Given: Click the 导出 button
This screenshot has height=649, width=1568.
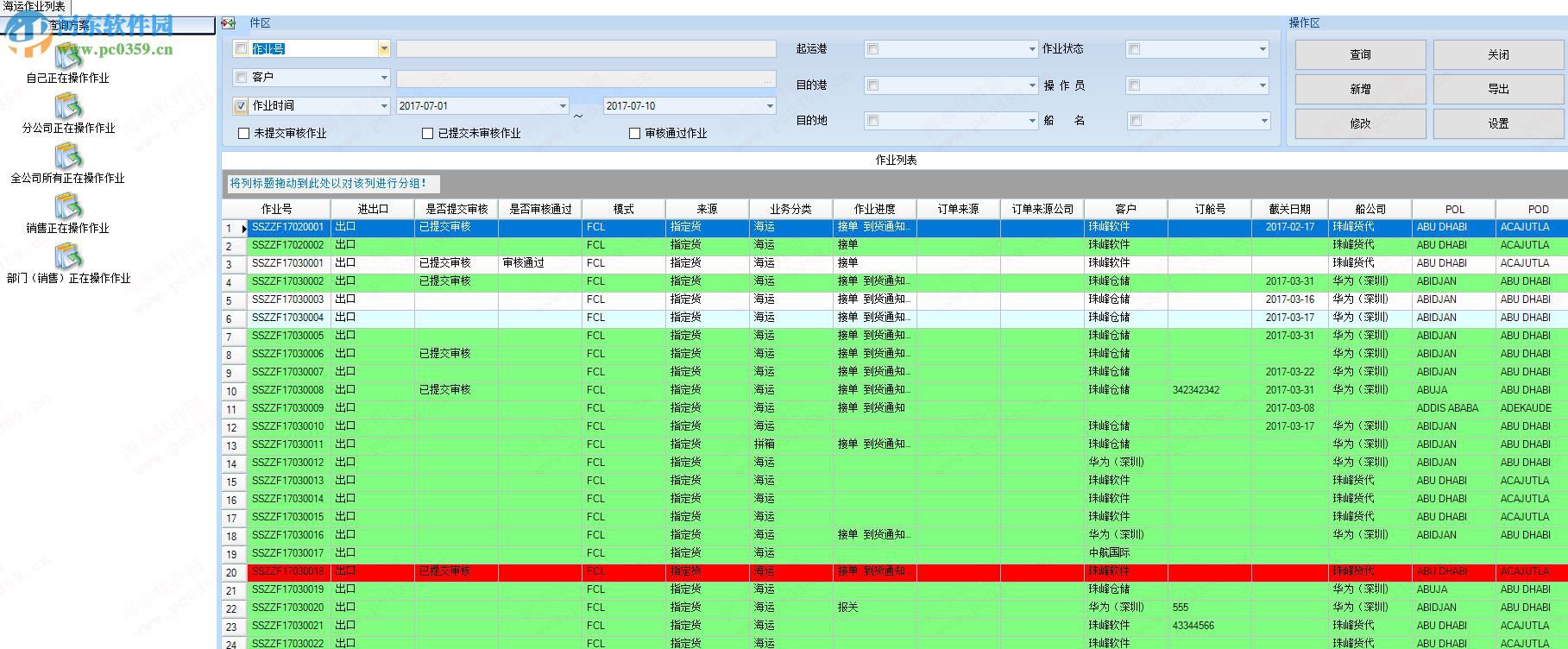Looking at the screenshot, I should point(1498,89).
